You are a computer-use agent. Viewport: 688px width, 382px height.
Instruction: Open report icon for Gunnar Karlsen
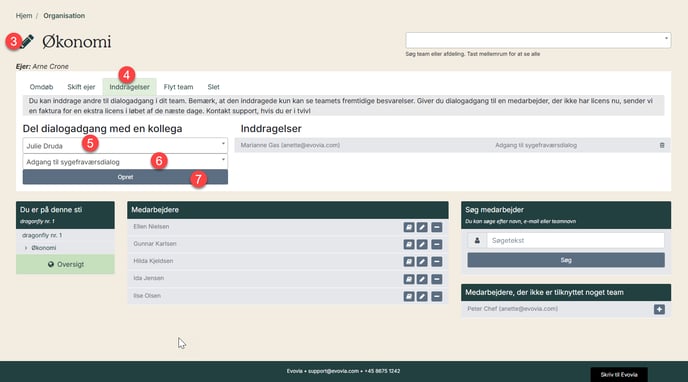pyautogui.click(x=408, y=244)
